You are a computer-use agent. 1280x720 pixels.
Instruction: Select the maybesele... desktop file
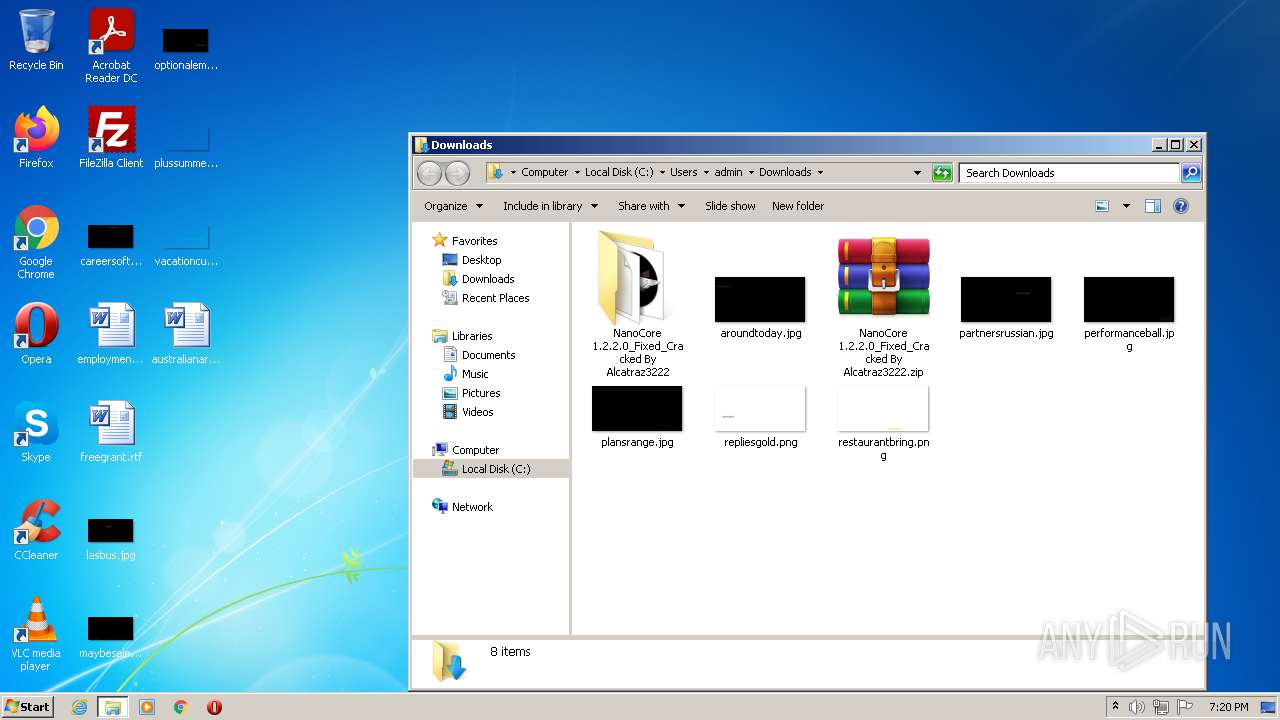[111, 636]
